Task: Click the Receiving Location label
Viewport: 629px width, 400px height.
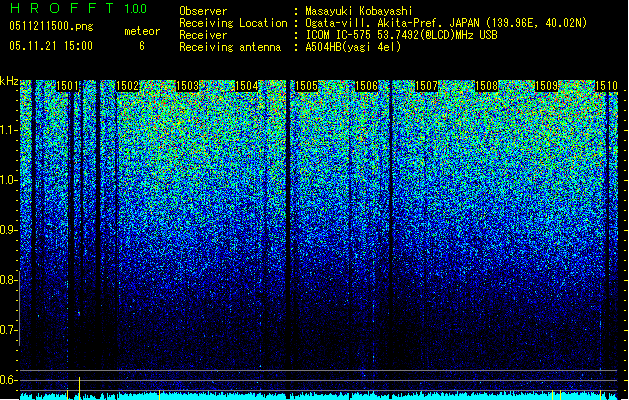Action: (233, 23)
